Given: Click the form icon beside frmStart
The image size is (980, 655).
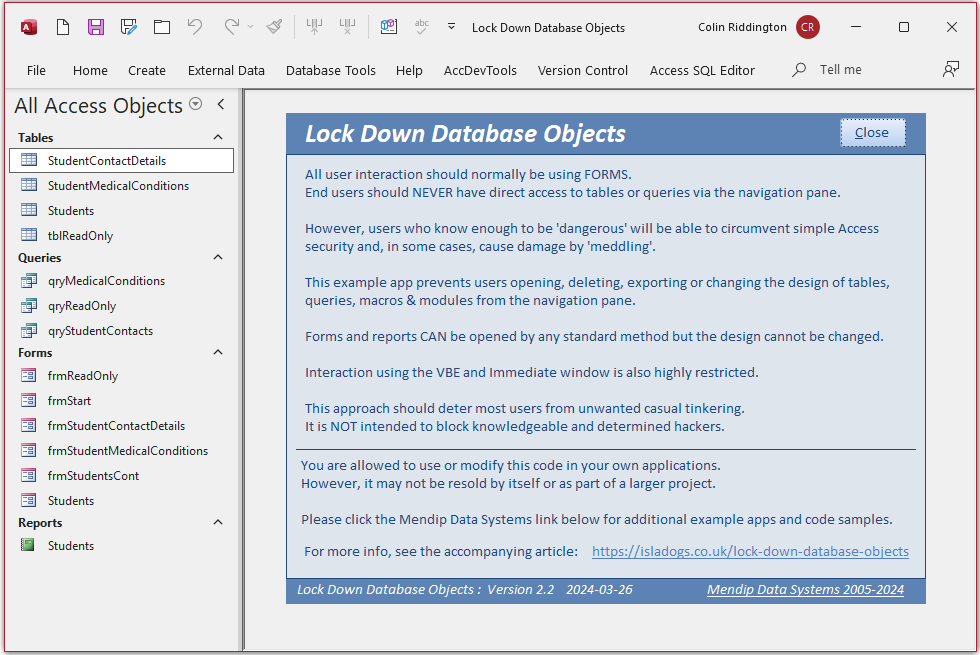Looking at the screenshot, I should 29,400.
